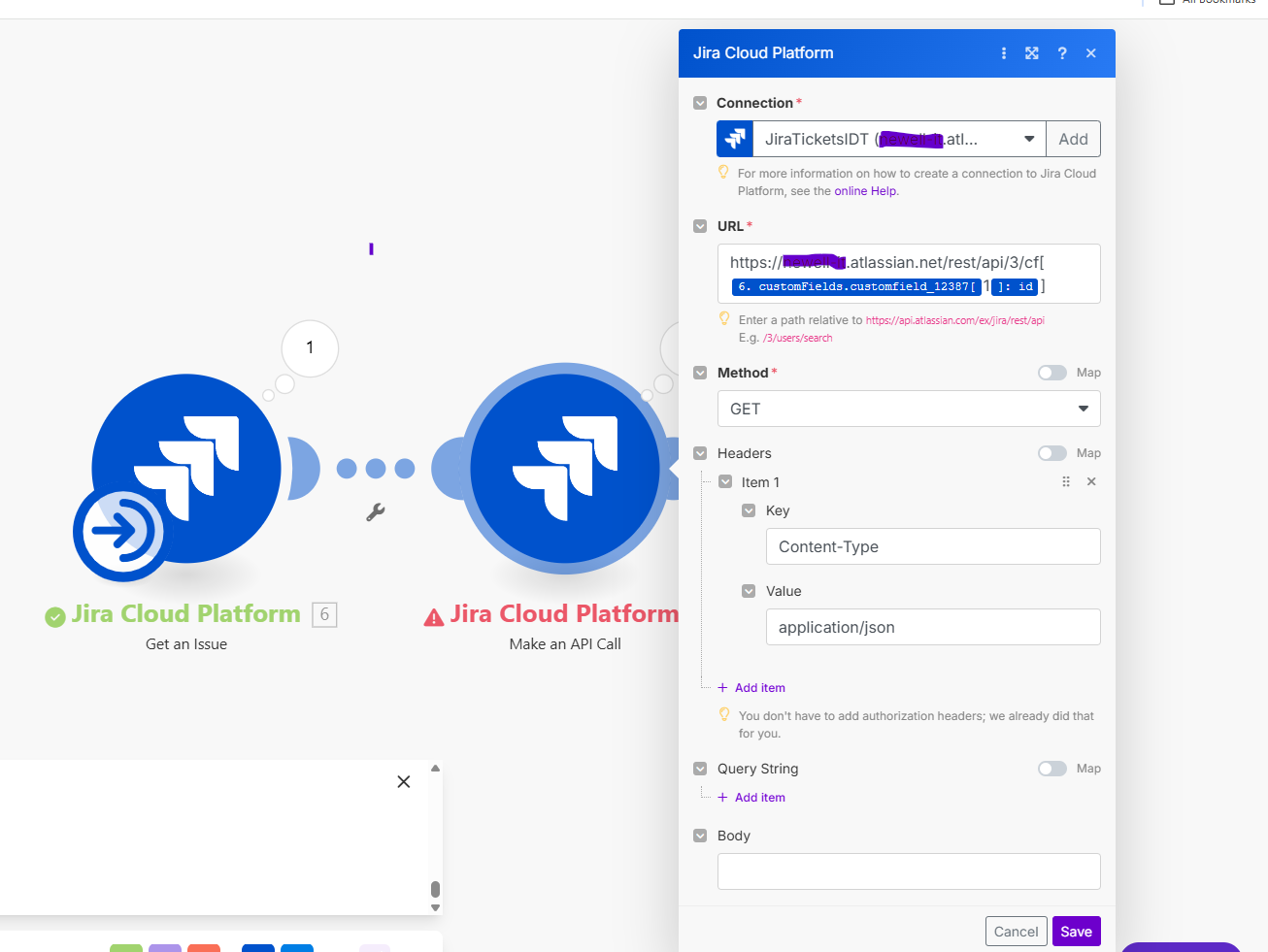
Task: Collapse the Query String section
Action: (700, 769)
